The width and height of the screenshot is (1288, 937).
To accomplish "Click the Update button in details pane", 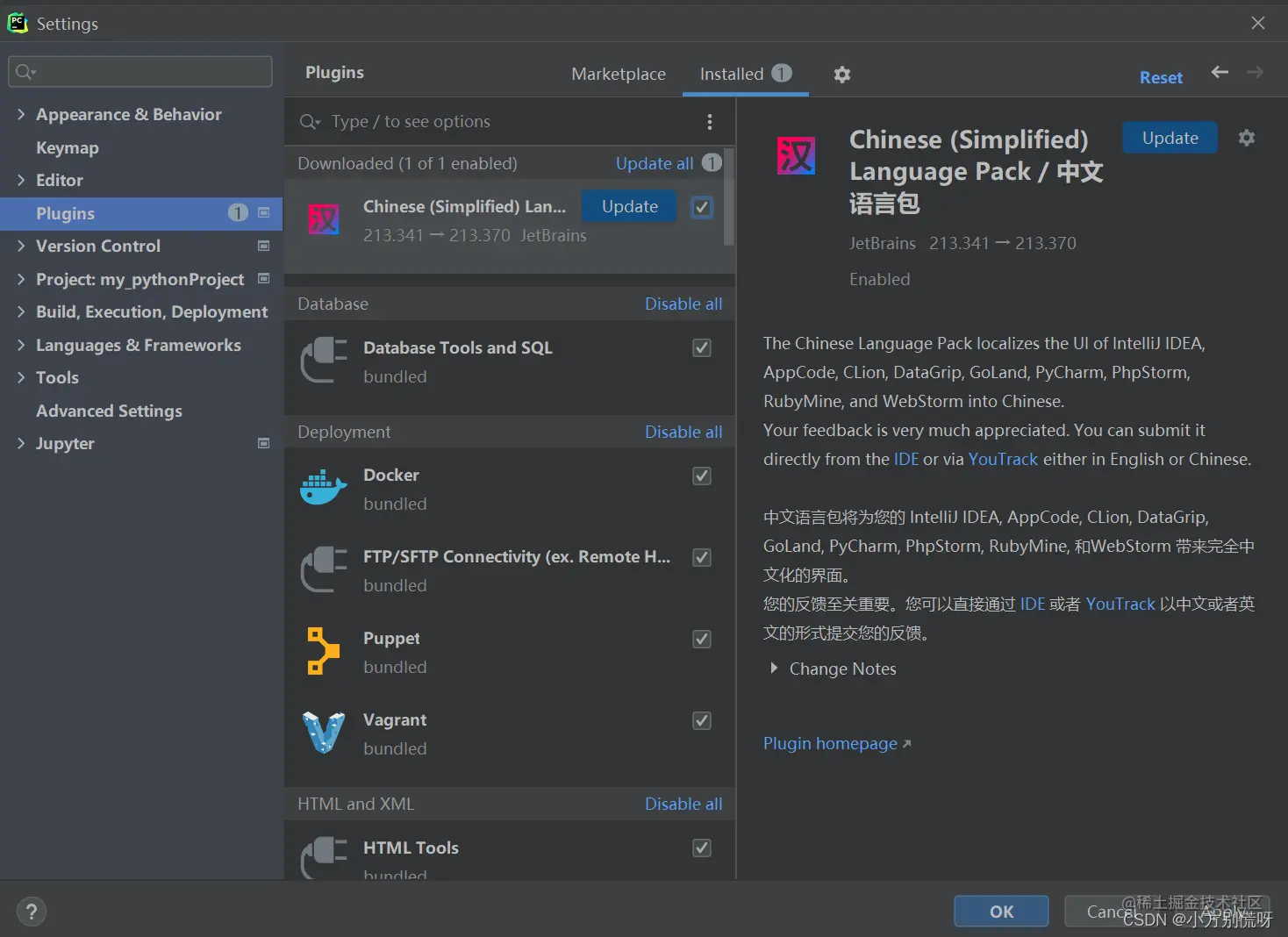I will coord(1170,138).
